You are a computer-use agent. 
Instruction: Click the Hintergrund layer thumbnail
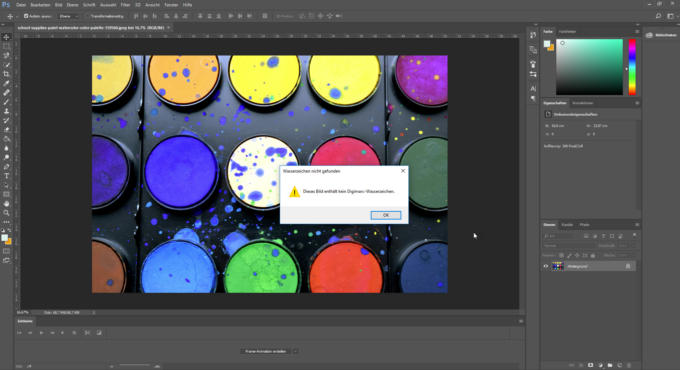coord(557,266)
